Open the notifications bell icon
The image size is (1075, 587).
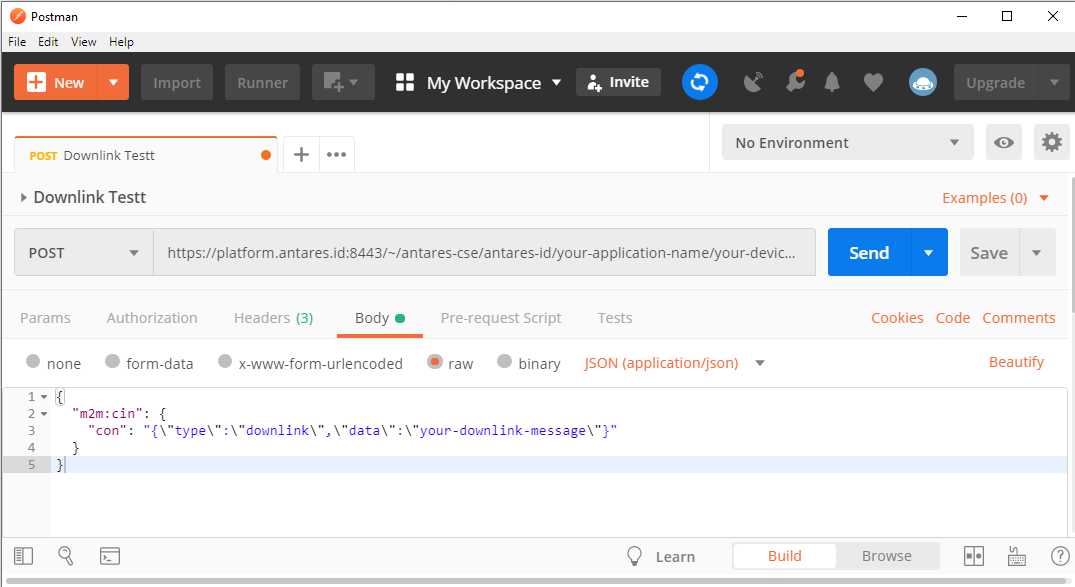click(832, 83)
